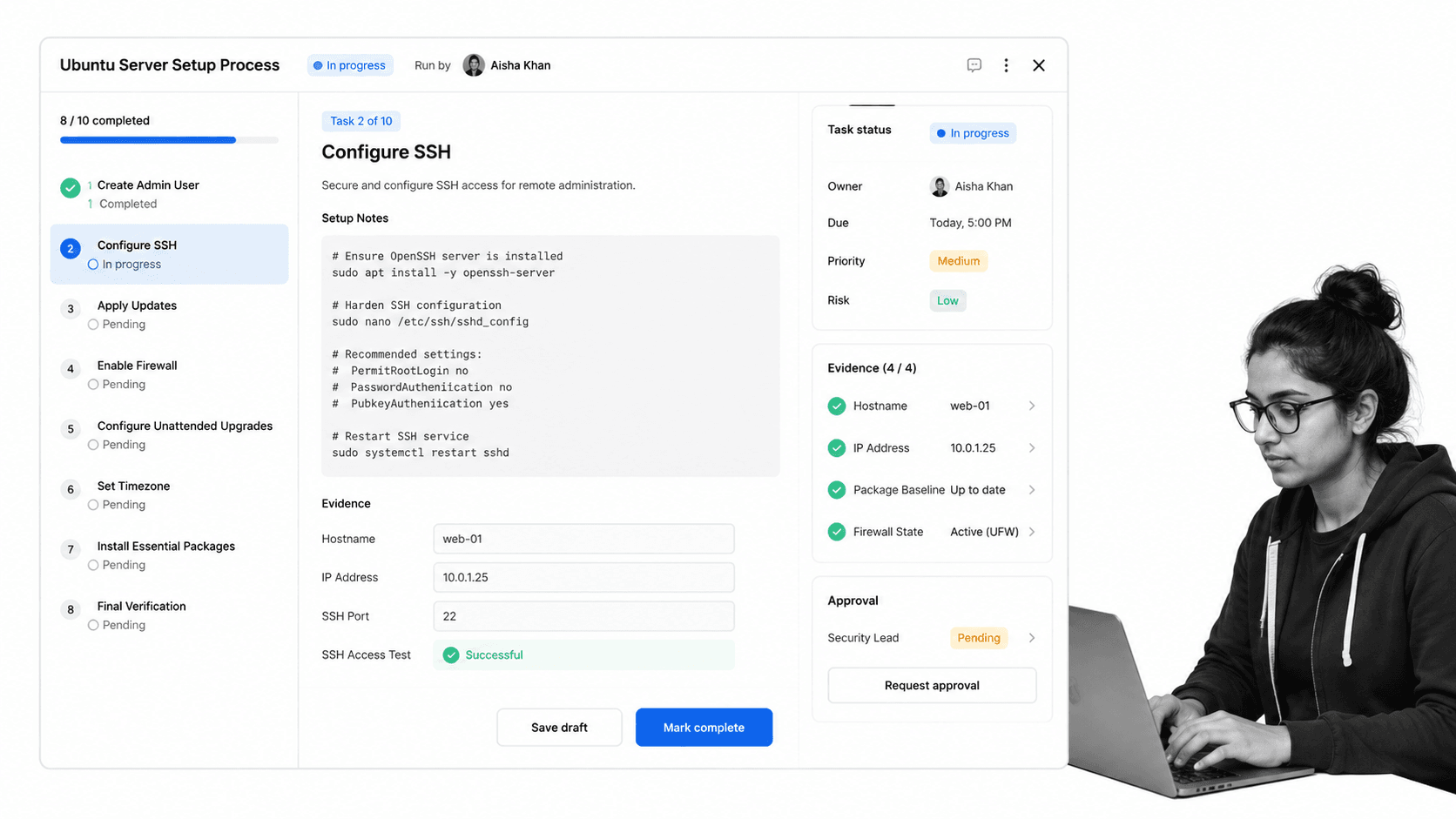Expand the Hostname evidence row chevron
This screenshot has height=819, width=1456.
1032,406
